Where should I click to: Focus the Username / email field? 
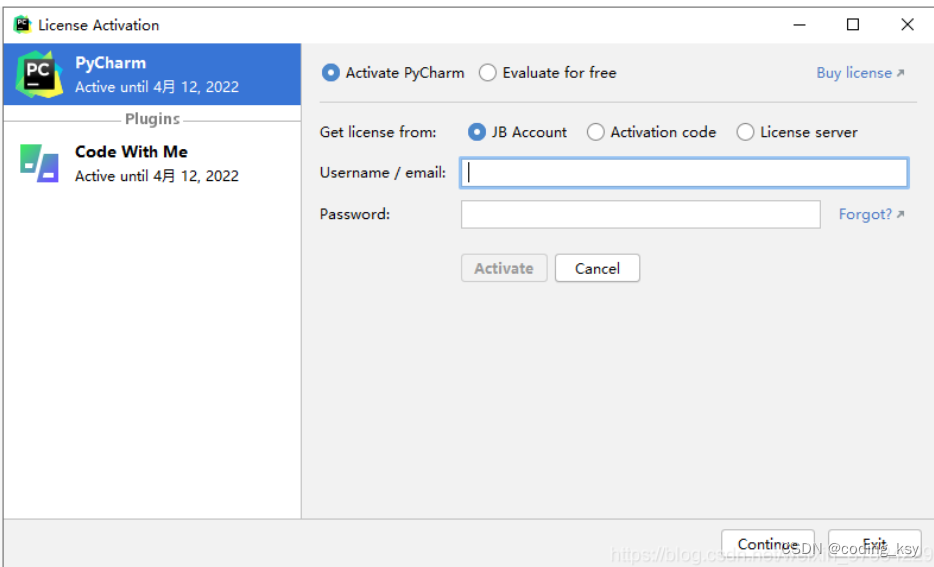[x=684, y=173]
